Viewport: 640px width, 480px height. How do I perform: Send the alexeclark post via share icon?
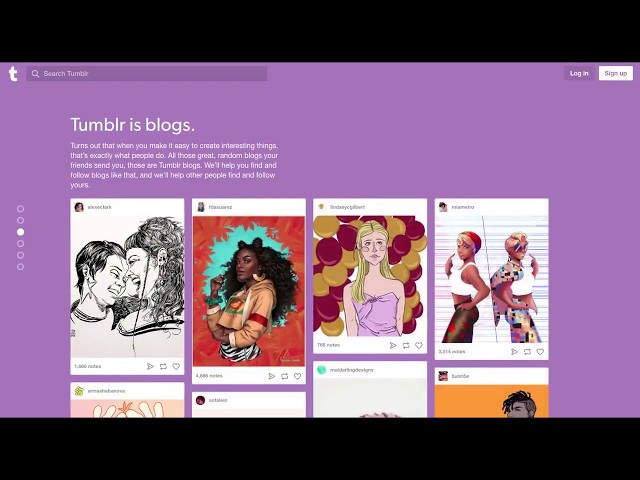click(150, 367)
